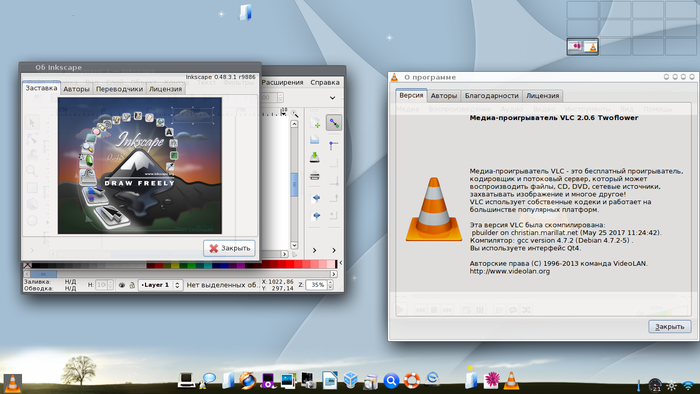Viewport: 700px width, 394px height.
Task: Click Inkscape's import icon below the printer
Action: coord(316,198)
